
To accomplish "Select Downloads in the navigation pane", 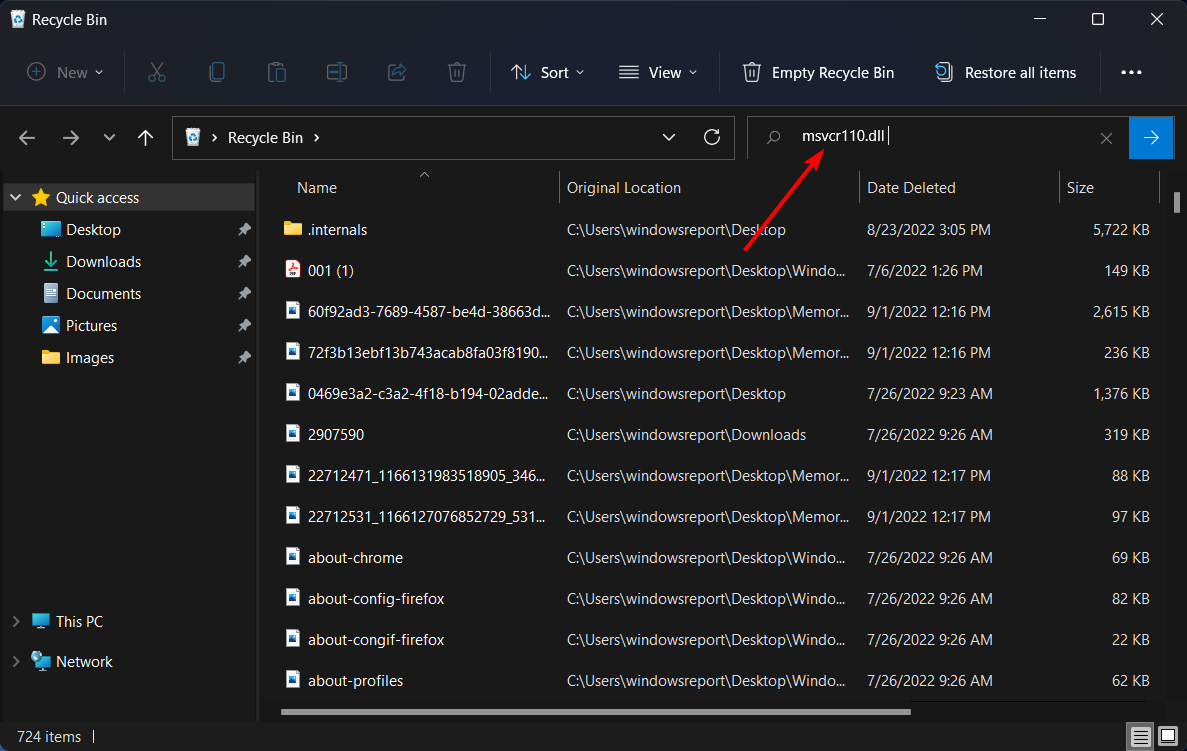I will [103, 262].
